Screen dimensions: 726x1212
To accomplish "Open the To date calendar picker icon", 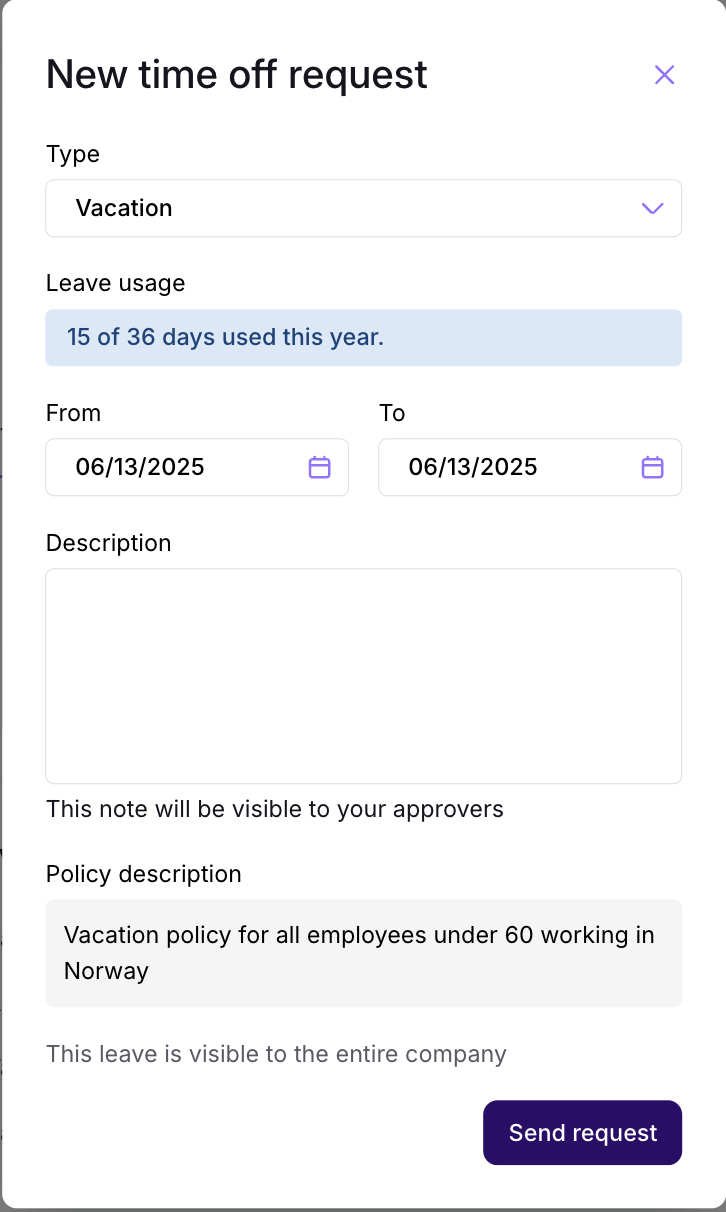I will [652, 467].
